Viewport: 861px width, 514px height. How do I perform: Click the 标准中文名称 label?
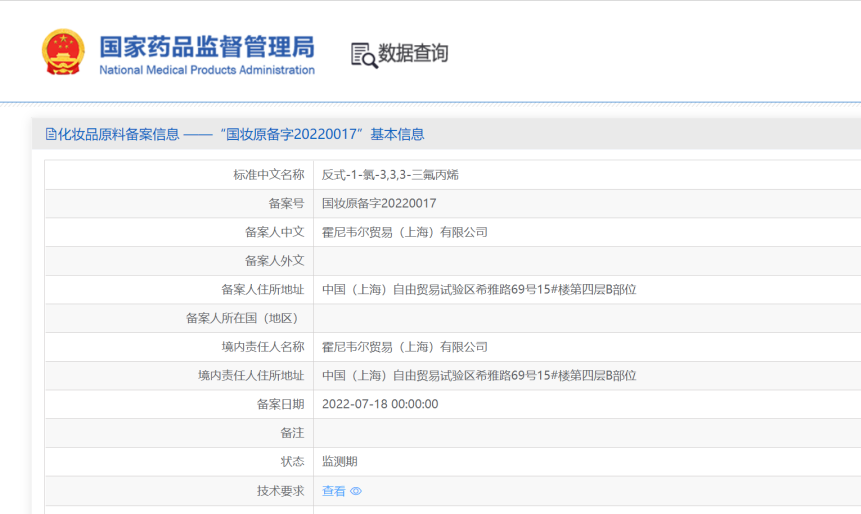[x=269, y=175]
